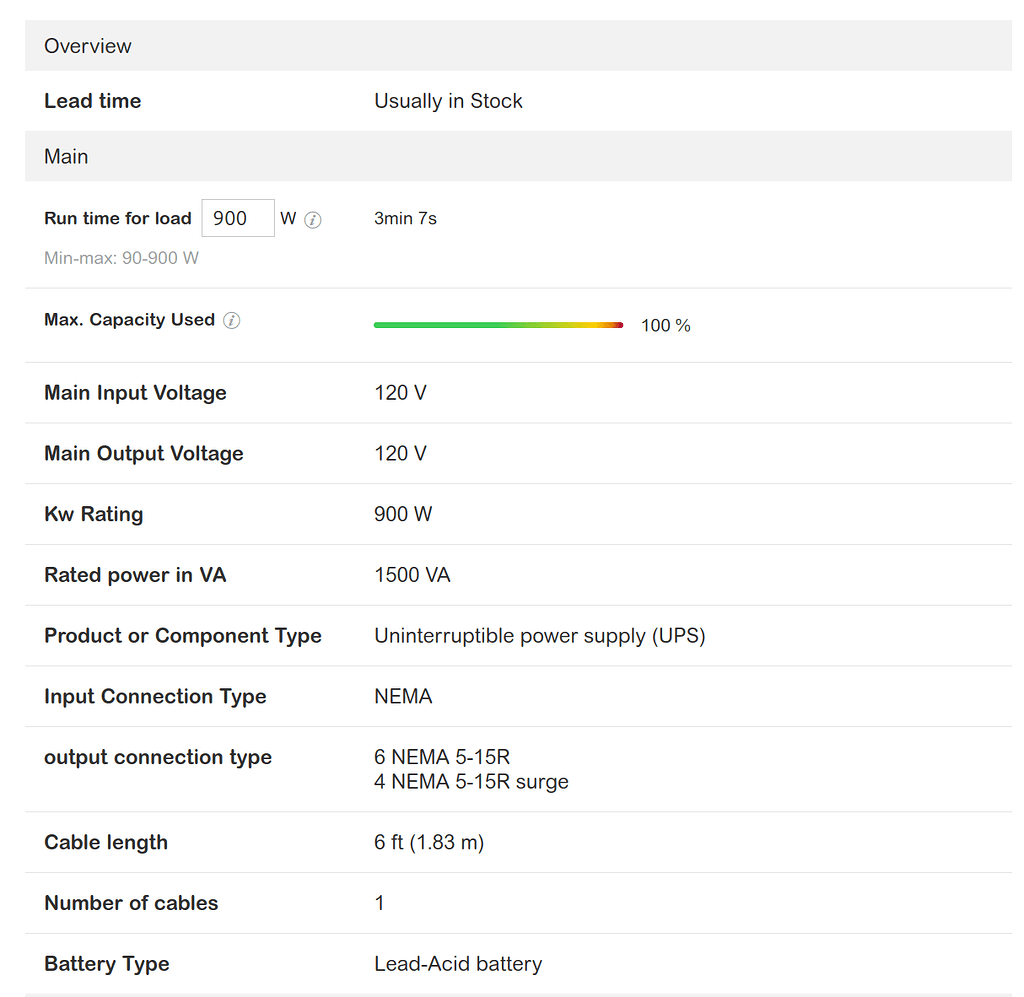
Task: Collapse the Main section header
Action: click(x=66, y=157)
